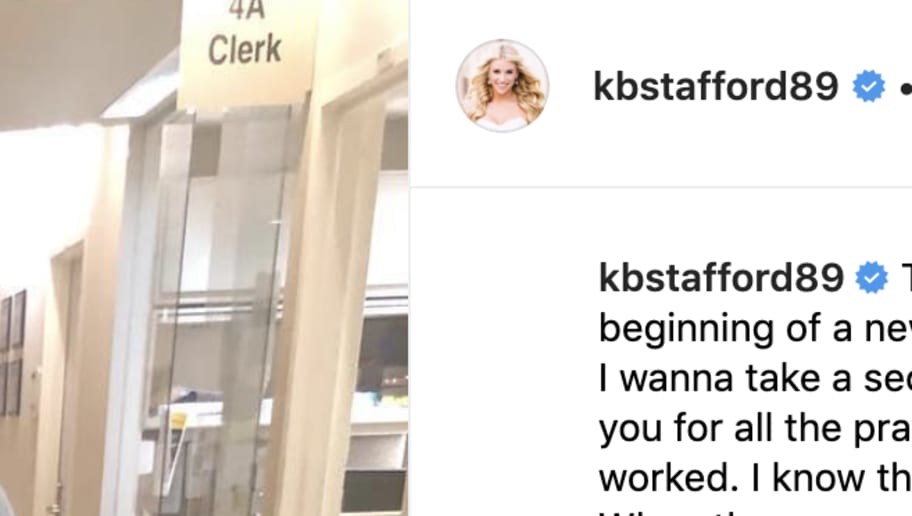
Task: Click the blank area under the avatar
Action: (x=504, y=349)
